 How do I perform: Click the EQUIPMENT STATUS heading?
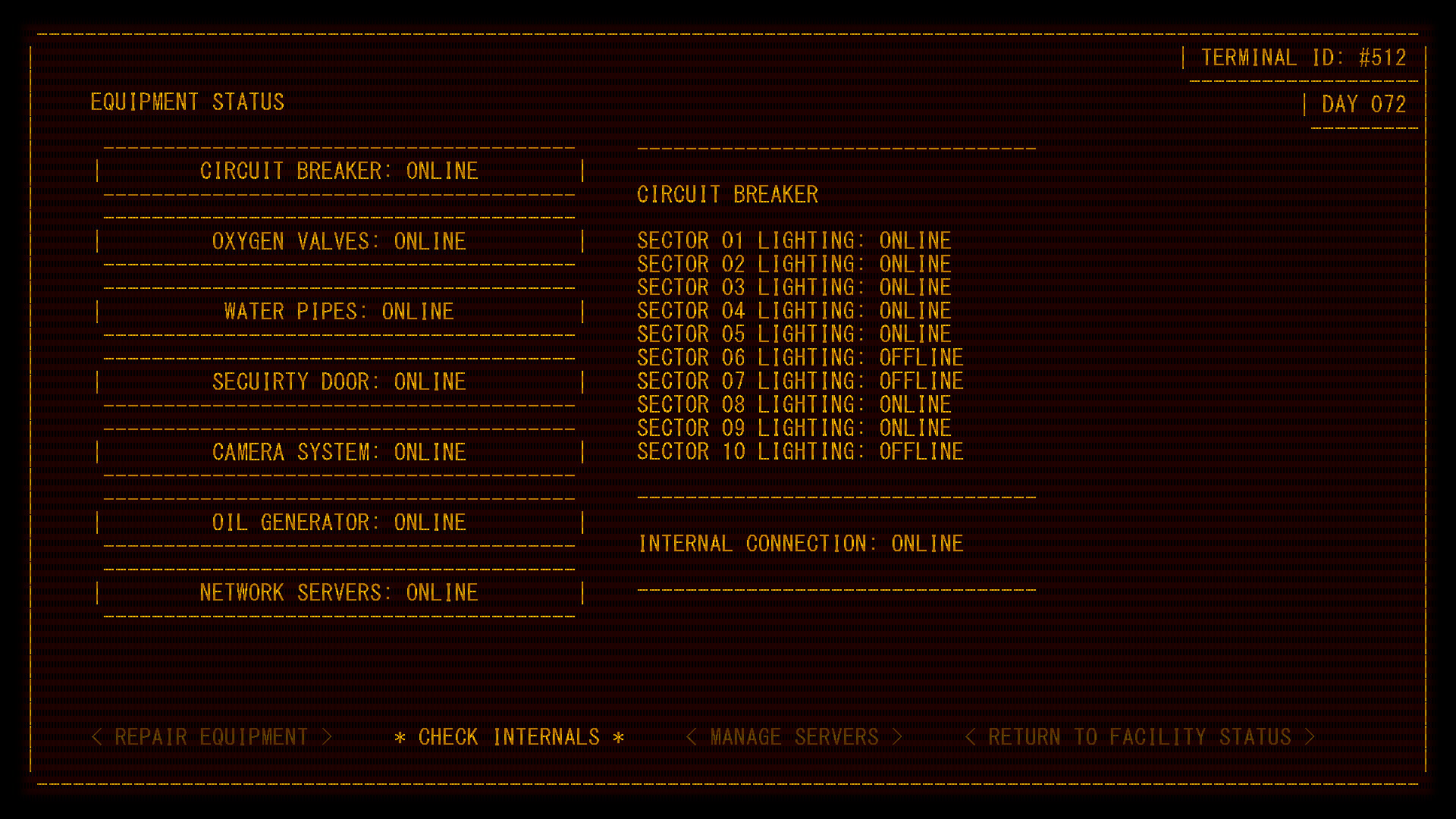(187, 102)
